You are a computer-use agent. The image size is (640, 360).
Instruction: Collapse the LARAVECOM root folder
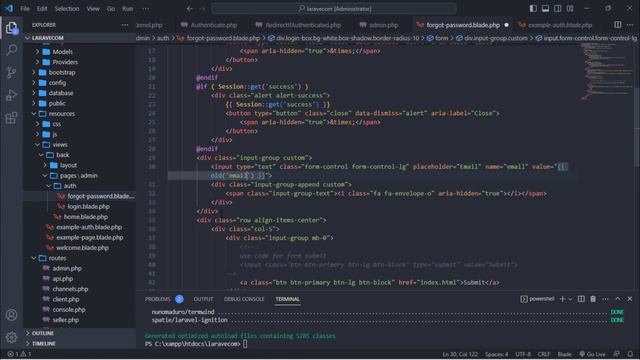point(79,38)
